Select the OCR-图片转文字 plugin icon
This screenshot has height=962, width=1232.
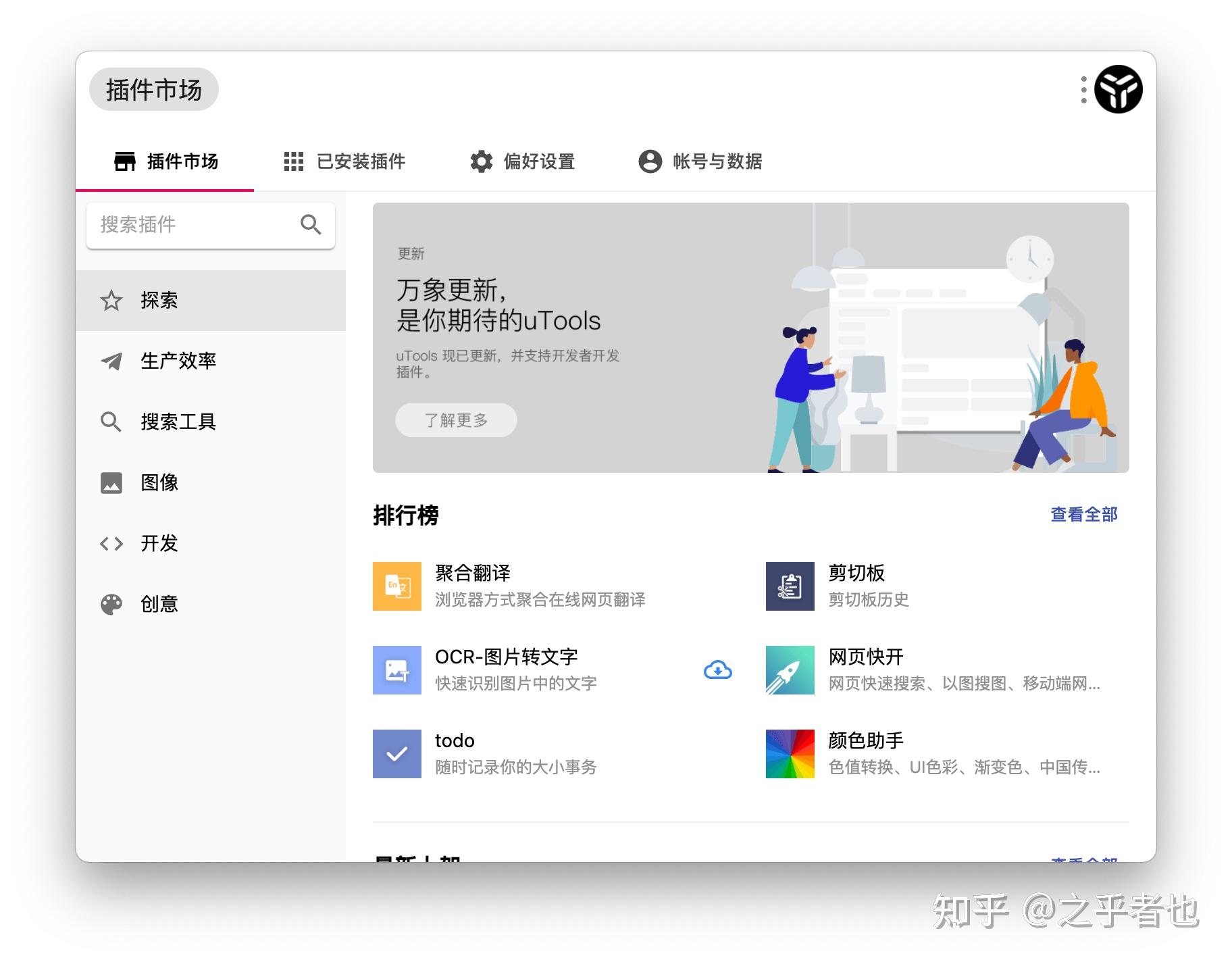tap(396, 669)
